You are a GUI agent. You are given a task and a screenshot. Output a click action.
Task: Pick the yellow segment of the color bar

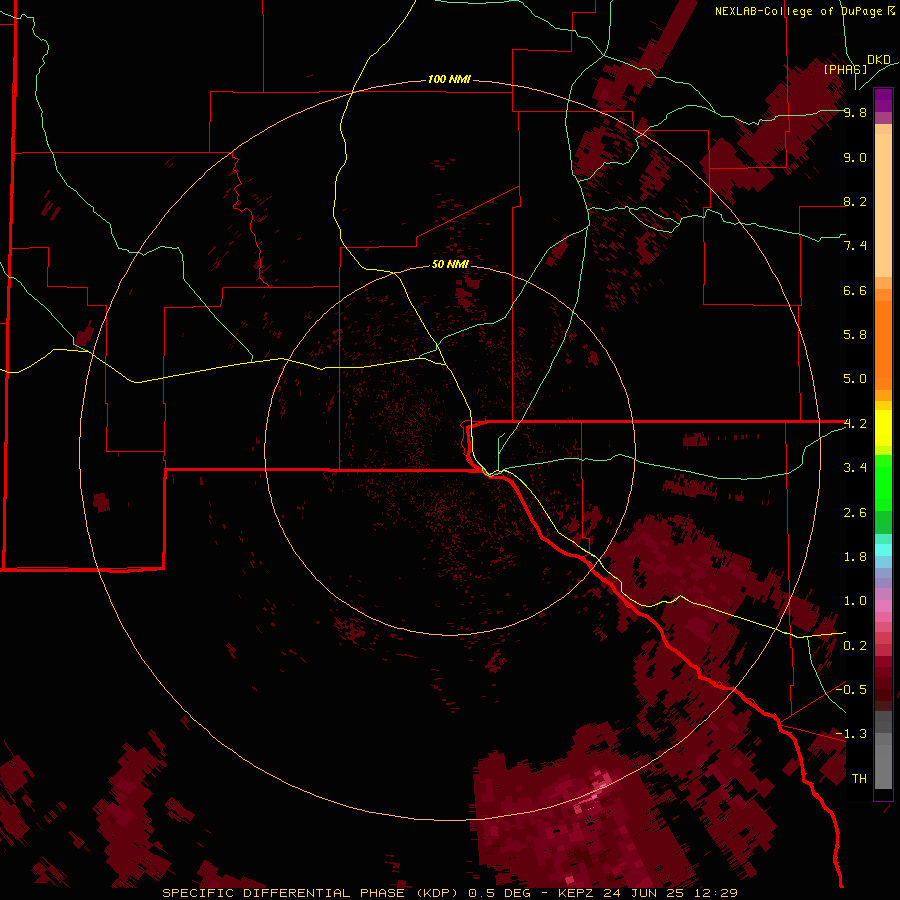883,428
